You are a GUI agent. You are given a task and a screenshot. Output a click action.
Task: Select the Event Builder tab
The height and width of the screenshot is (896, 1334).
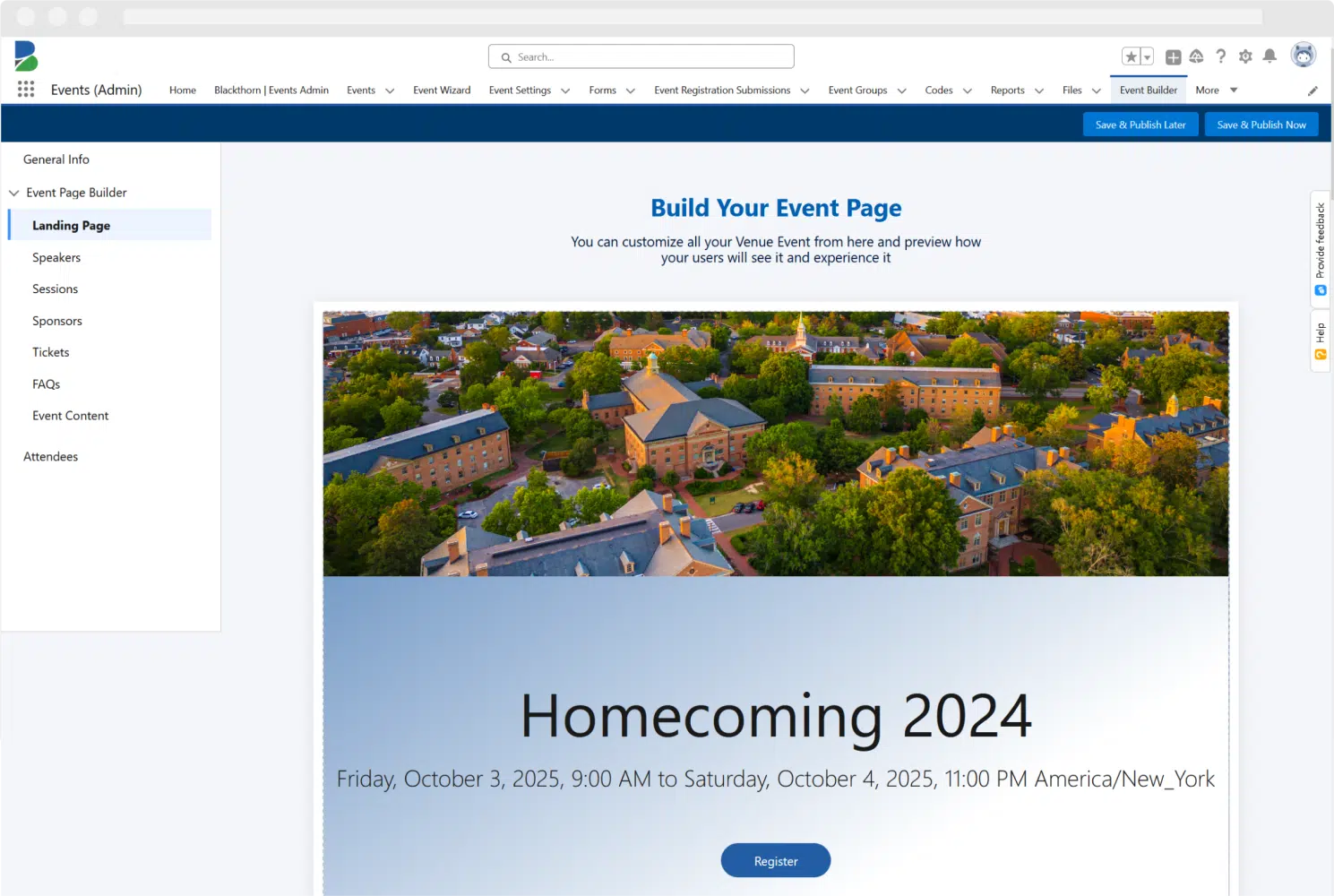(1149, 90)
